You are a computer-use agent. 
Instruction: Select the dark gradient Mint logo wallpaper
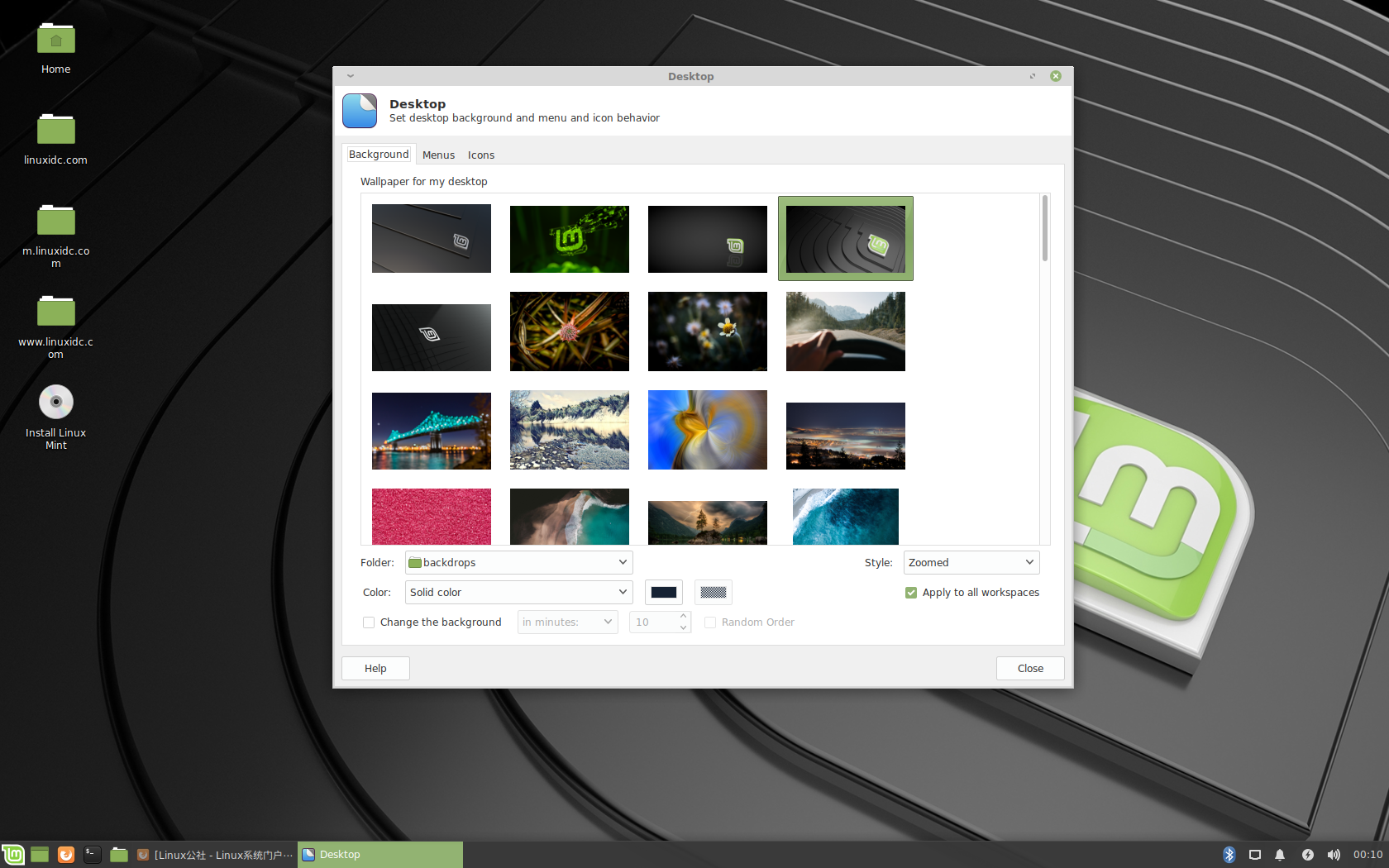[x=708, y=239]
